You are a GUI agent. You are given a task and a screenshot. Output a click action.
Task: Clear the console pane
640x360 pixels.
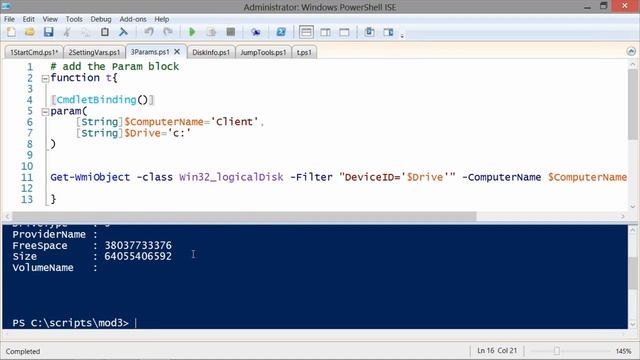tap(123, 32)
